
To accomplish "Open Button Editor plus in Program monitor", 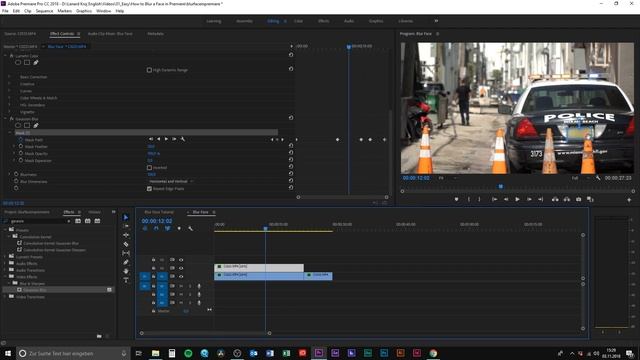I will [629, 200].
